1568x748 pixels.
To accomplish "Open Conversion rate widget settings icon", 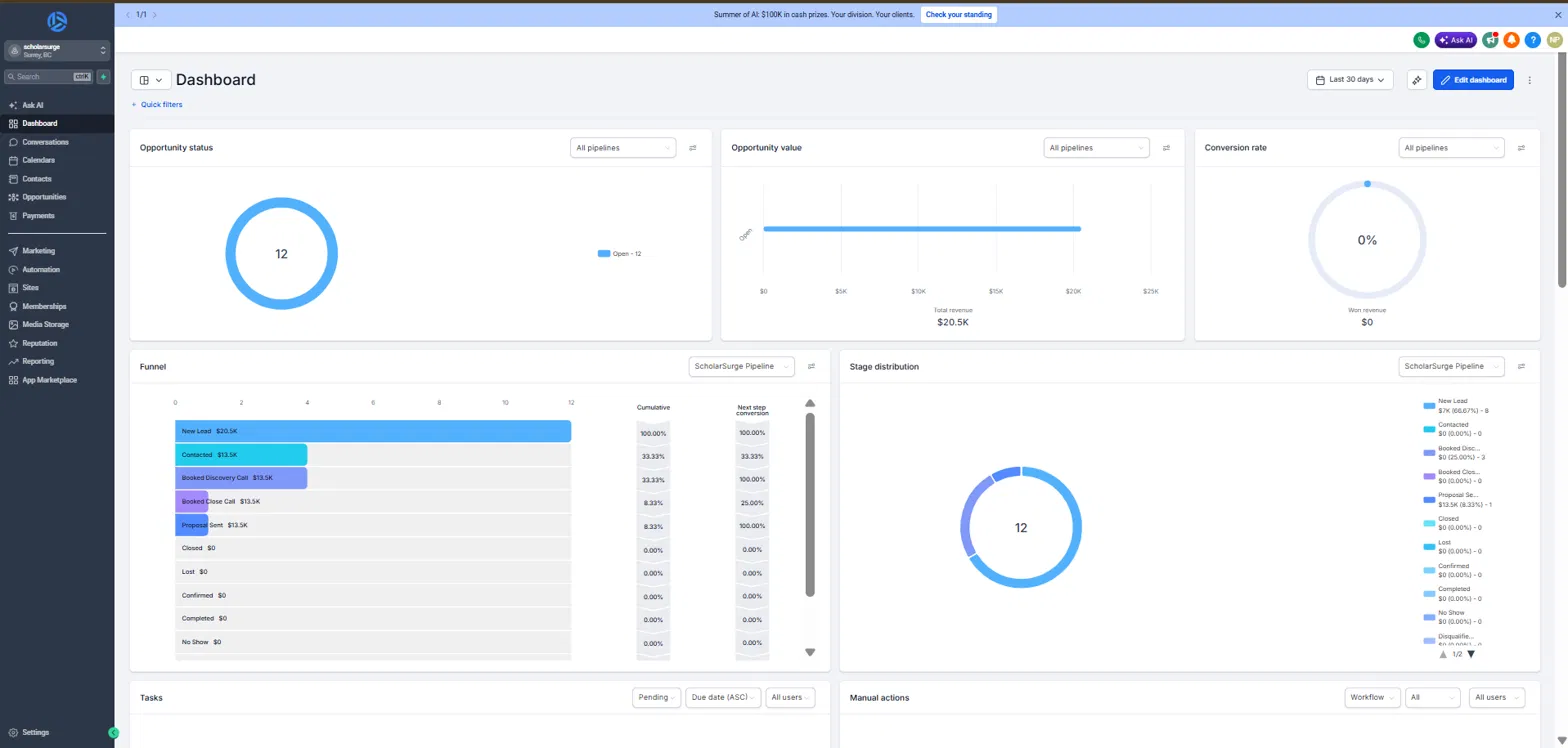I will point(1521,148).
